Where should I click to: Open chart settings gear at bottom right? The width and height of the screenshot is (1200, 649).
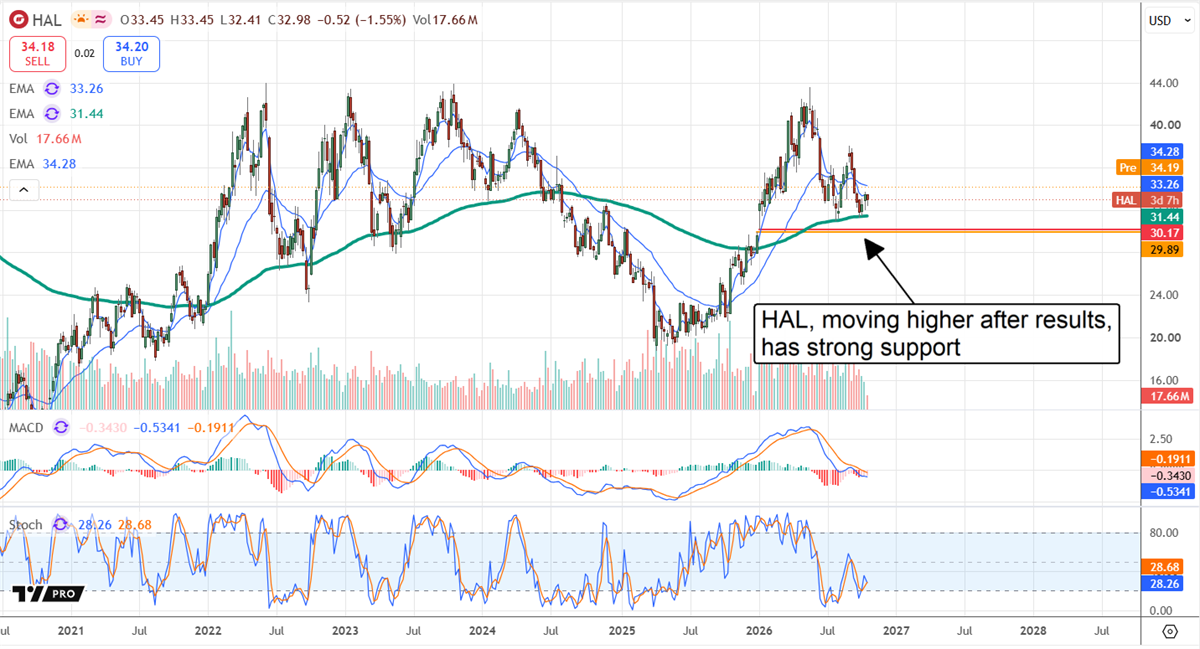tap(1169, 631)
